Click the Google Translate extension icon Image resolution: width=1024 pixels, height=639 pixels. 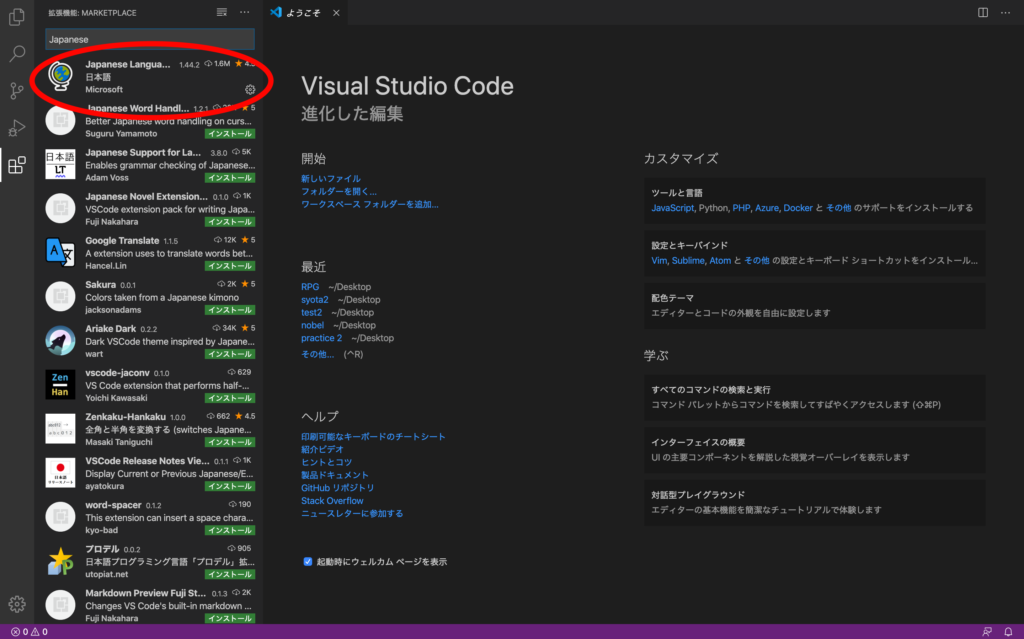point(60,252)
